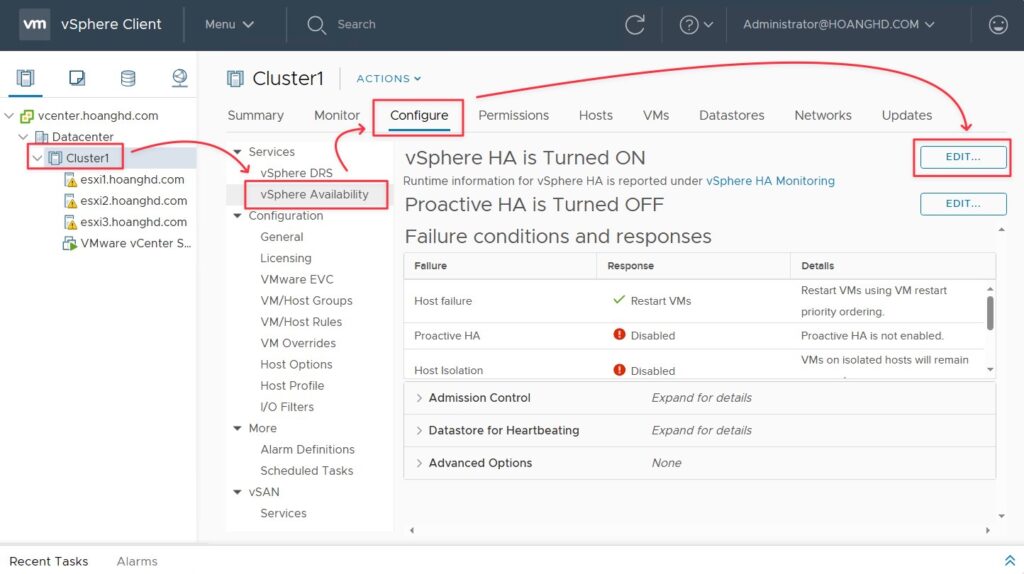Click esxi2 host warning icon
This screenshot has width=1024, height=574.
(x=70, y=201)
